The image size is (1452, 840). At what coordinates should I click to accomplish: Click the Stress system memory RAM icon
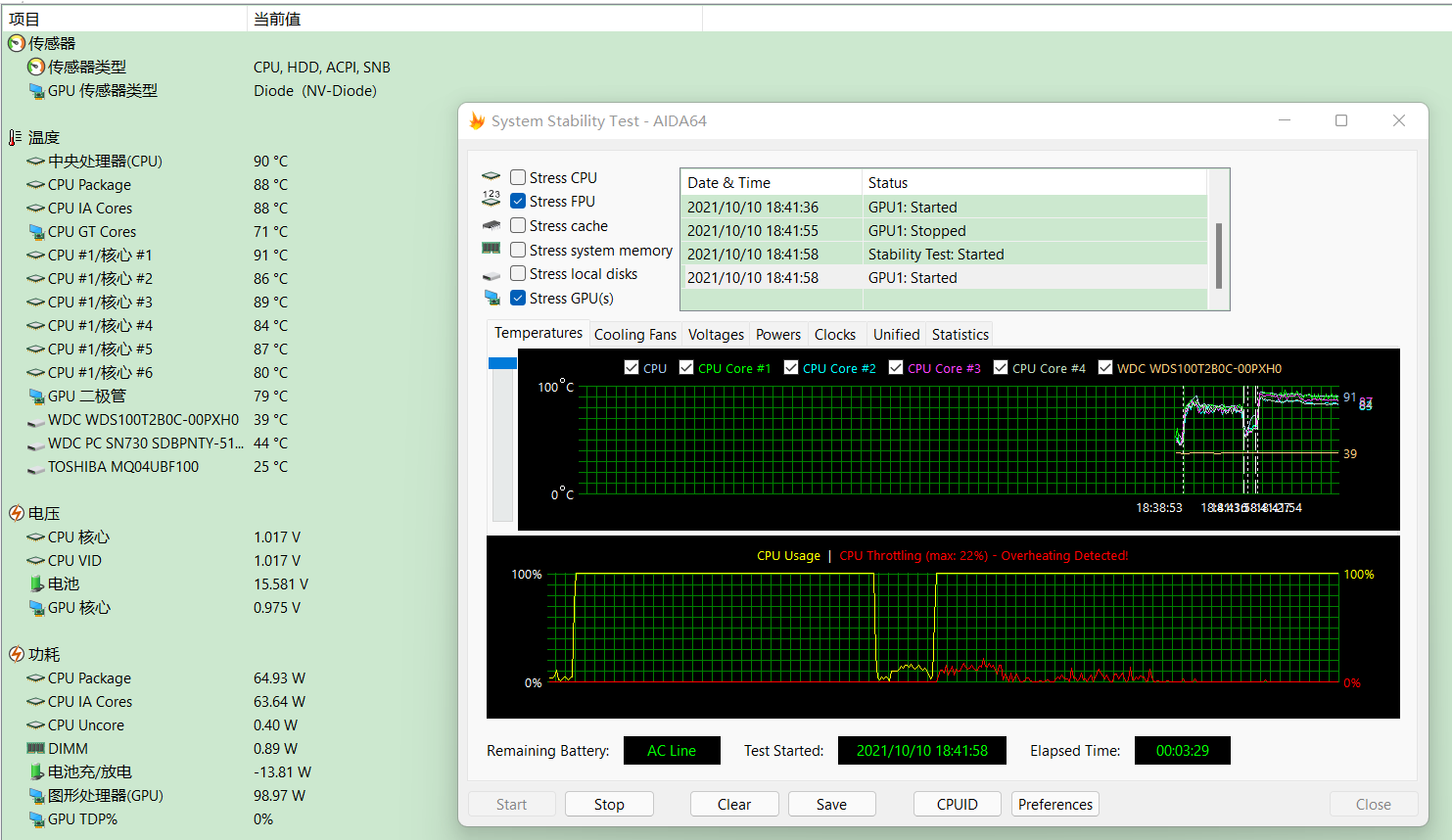[492, 249]
